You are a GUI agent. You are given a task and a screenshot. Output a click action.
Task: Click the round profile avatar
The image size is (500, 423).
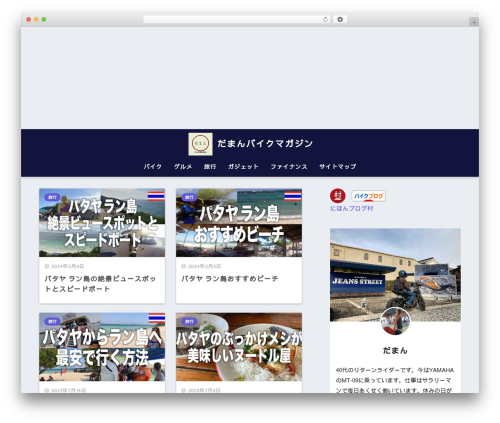[x=395, y=321]
